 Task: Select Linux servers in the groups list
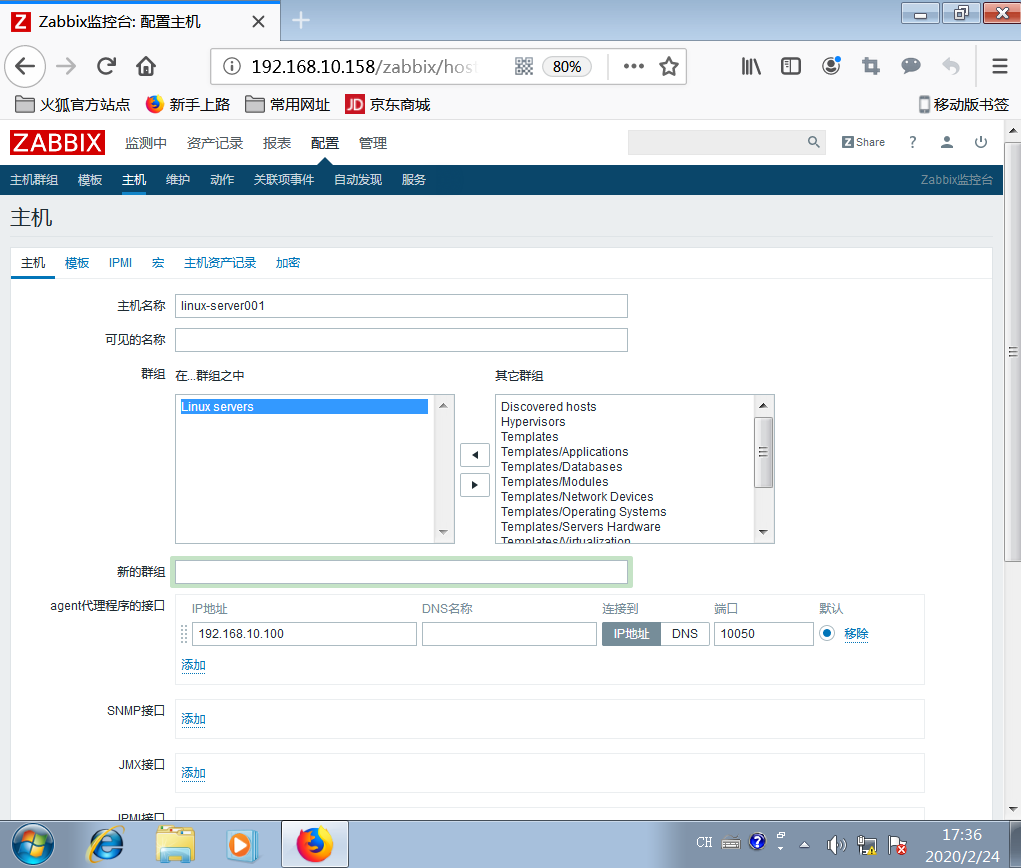click(304, 407)
